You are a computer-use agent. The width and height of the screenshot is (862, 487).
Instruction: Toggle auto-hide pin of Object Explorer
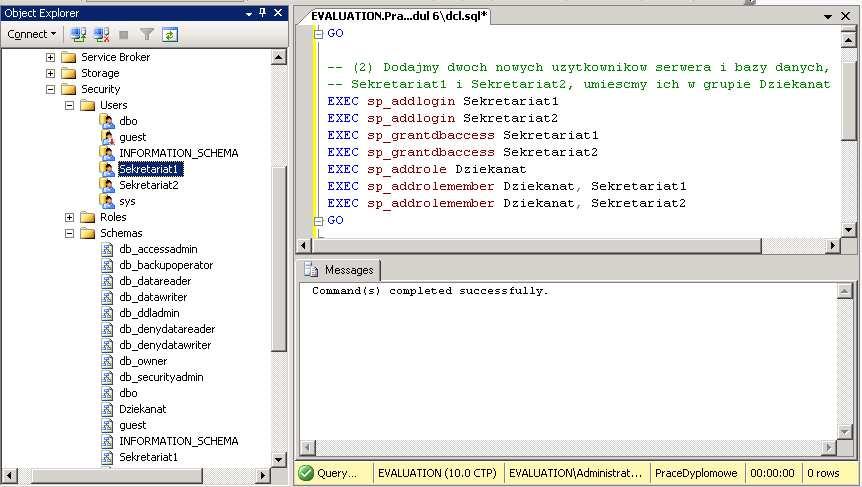pyautogui.click(x=263, y=13)
